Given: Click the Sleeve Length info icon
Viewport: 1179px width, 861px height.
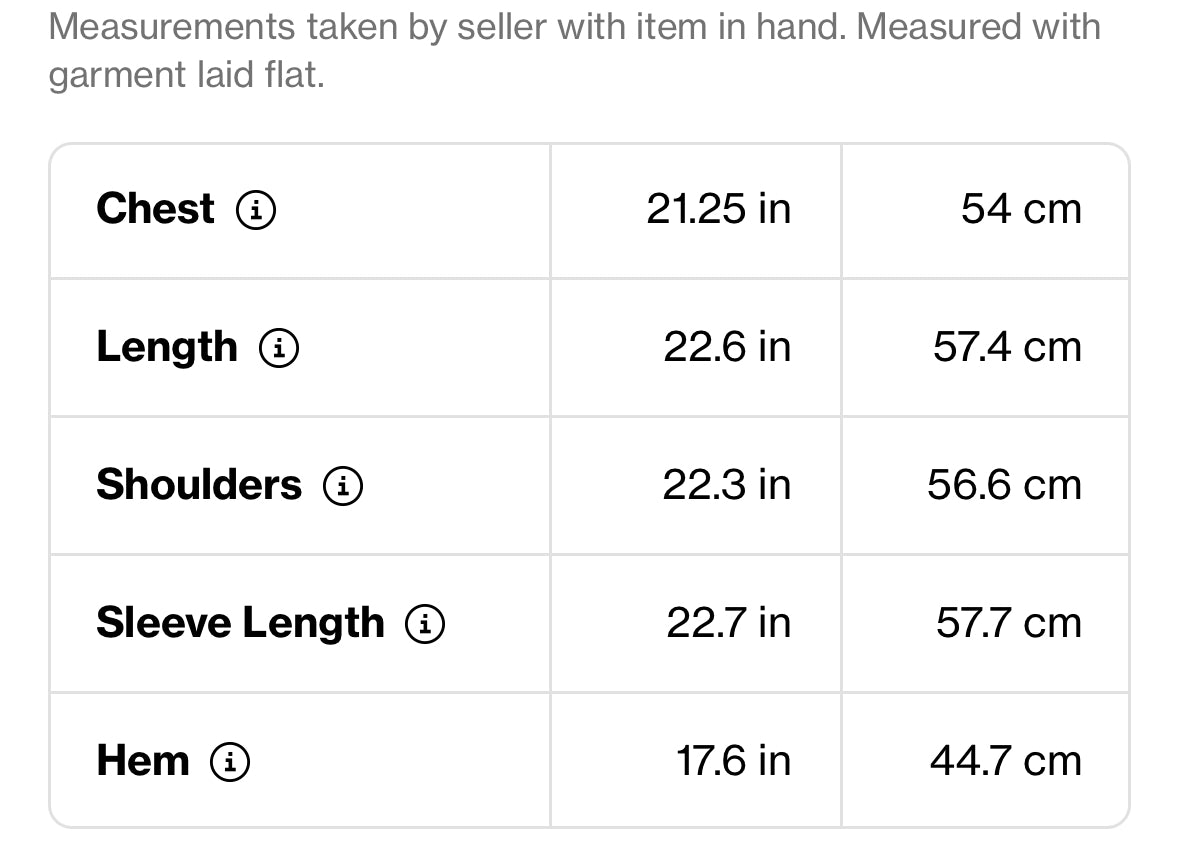Looking at the screenshot, I should pyautogui.click(x=425, y=624).
